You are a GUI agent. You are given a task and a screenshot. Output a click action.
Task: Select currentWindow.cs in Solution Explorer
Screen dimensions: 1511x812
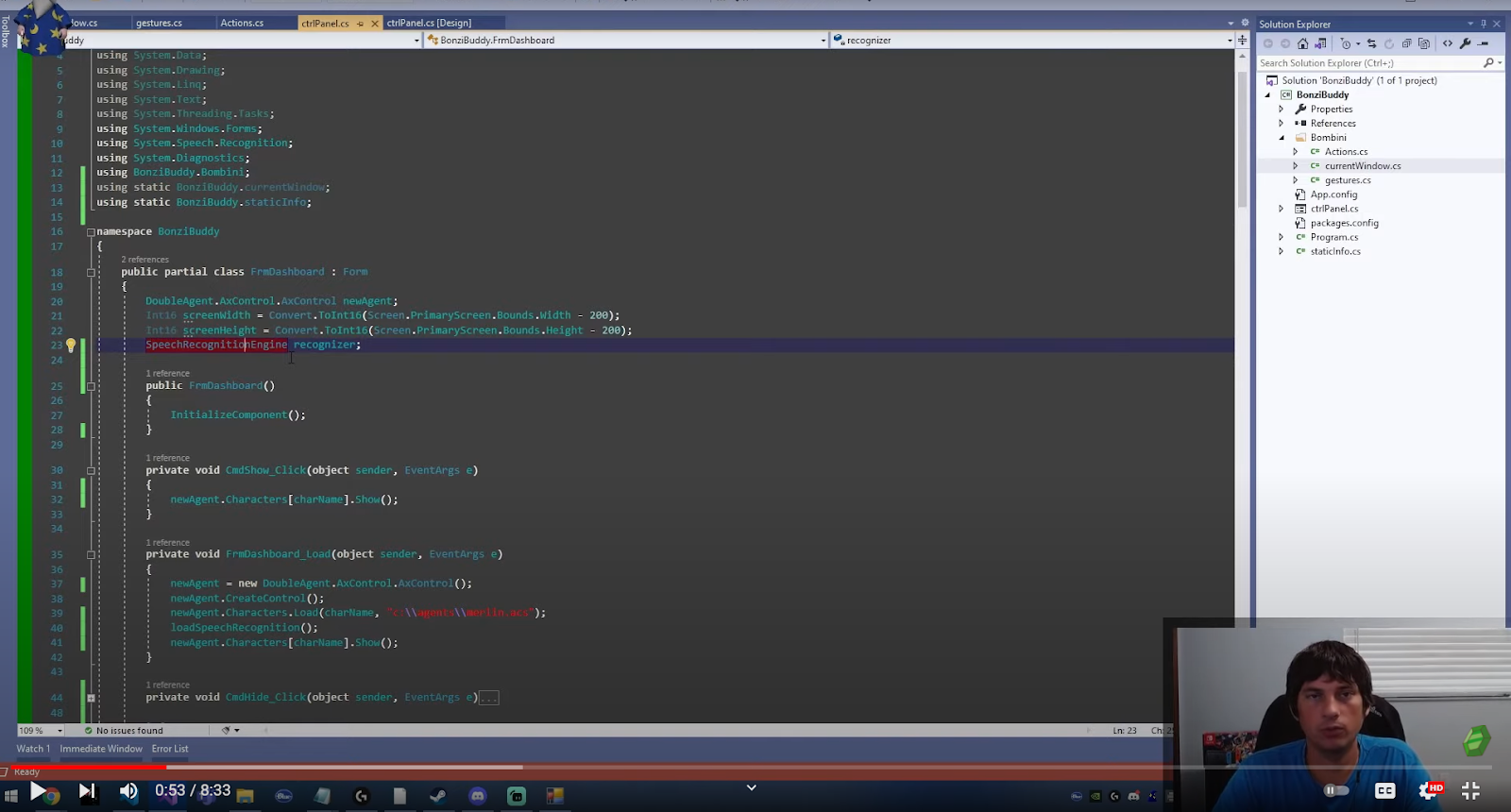click(x=1363, y=166)
